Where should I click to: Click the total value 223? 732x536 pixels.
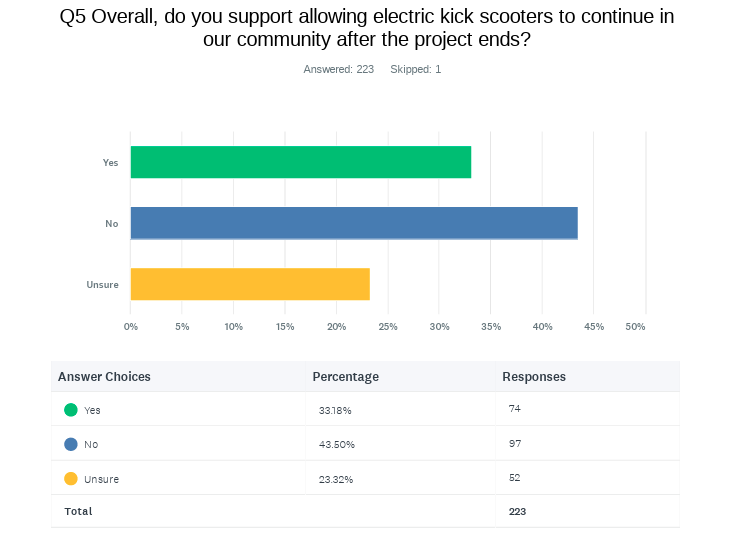coord(517,511)
